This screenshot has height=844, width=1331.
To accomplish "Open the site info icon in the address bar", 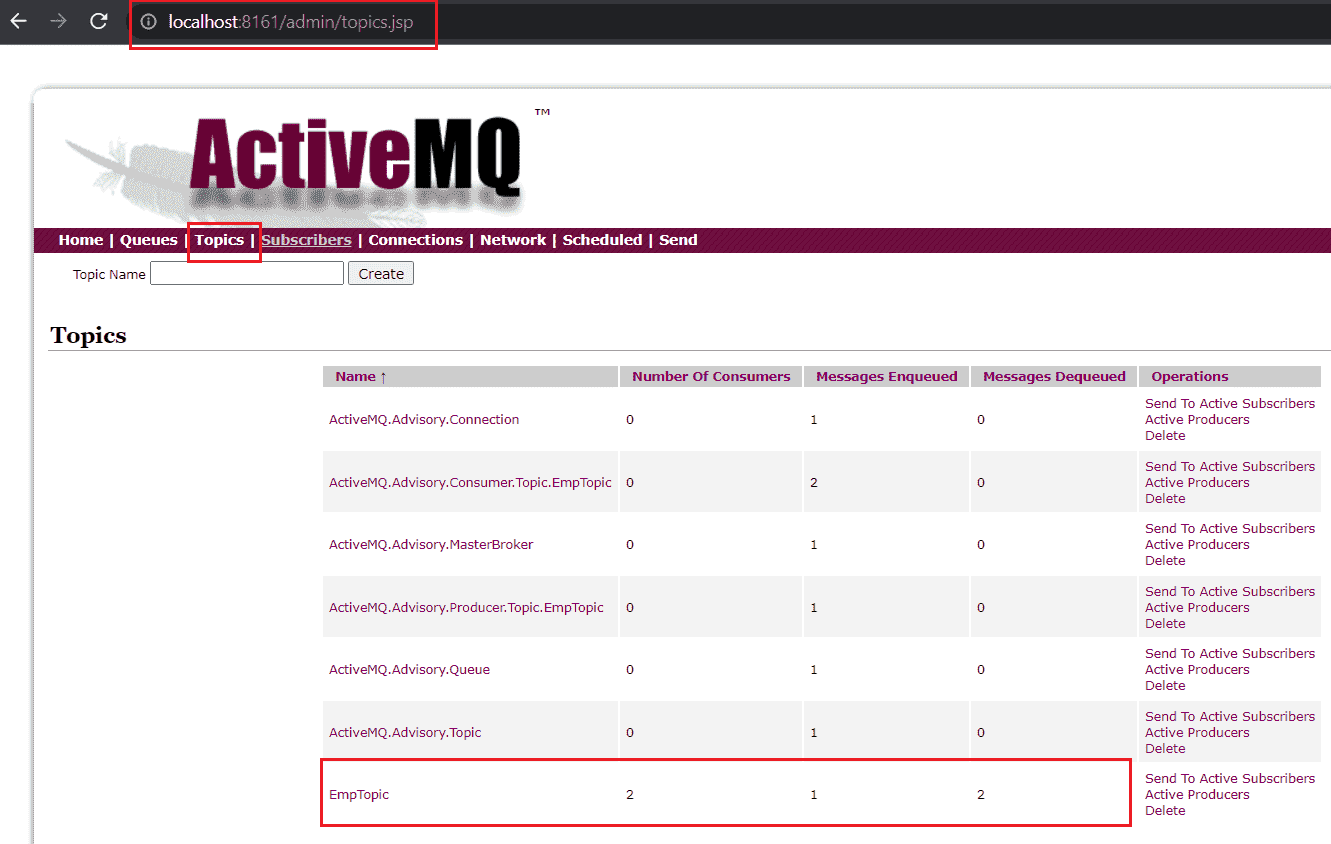I will [x=148, y=22].
